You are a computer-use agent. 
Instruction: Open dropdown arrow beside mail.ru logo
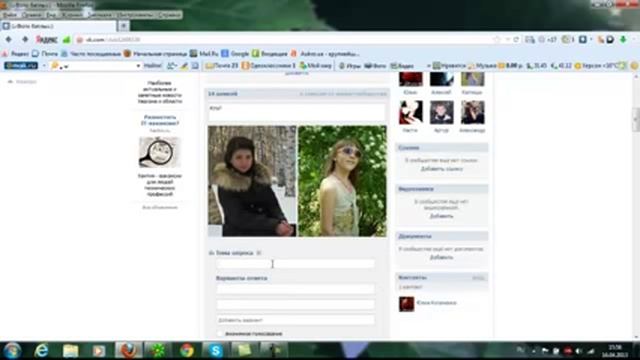44,66
